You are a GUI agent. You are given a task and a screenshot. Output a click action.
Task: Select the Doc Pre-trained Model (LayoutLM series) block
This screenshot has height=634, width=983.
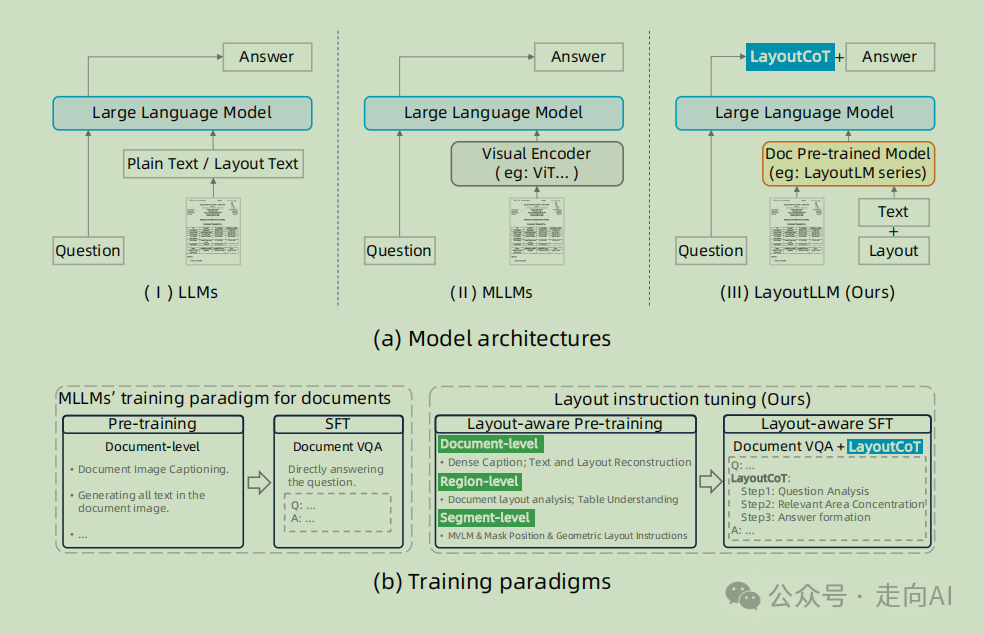coord(848,163)
